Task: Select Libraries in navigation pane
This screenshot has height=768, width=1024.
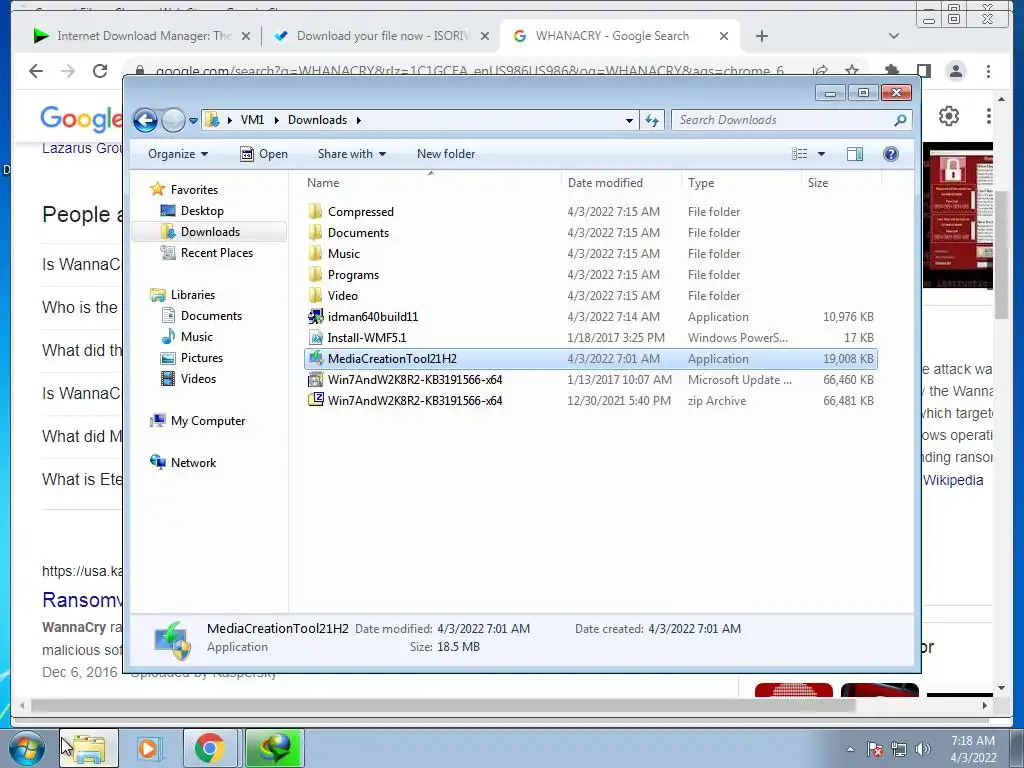Action: pos(192,295)
